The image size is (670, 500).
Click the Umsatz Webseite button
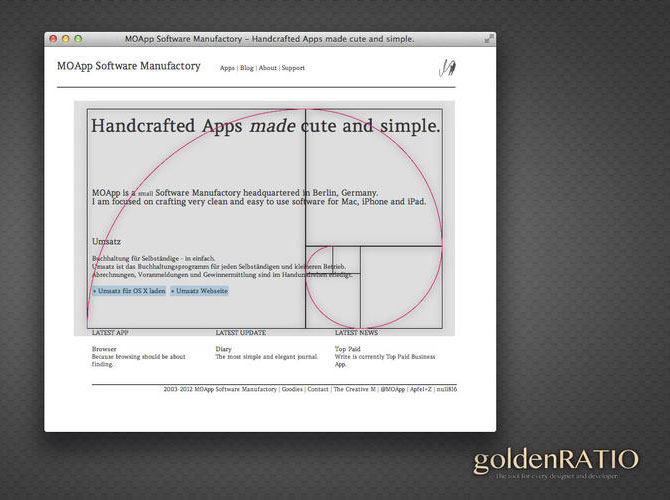tap(200, 291)
